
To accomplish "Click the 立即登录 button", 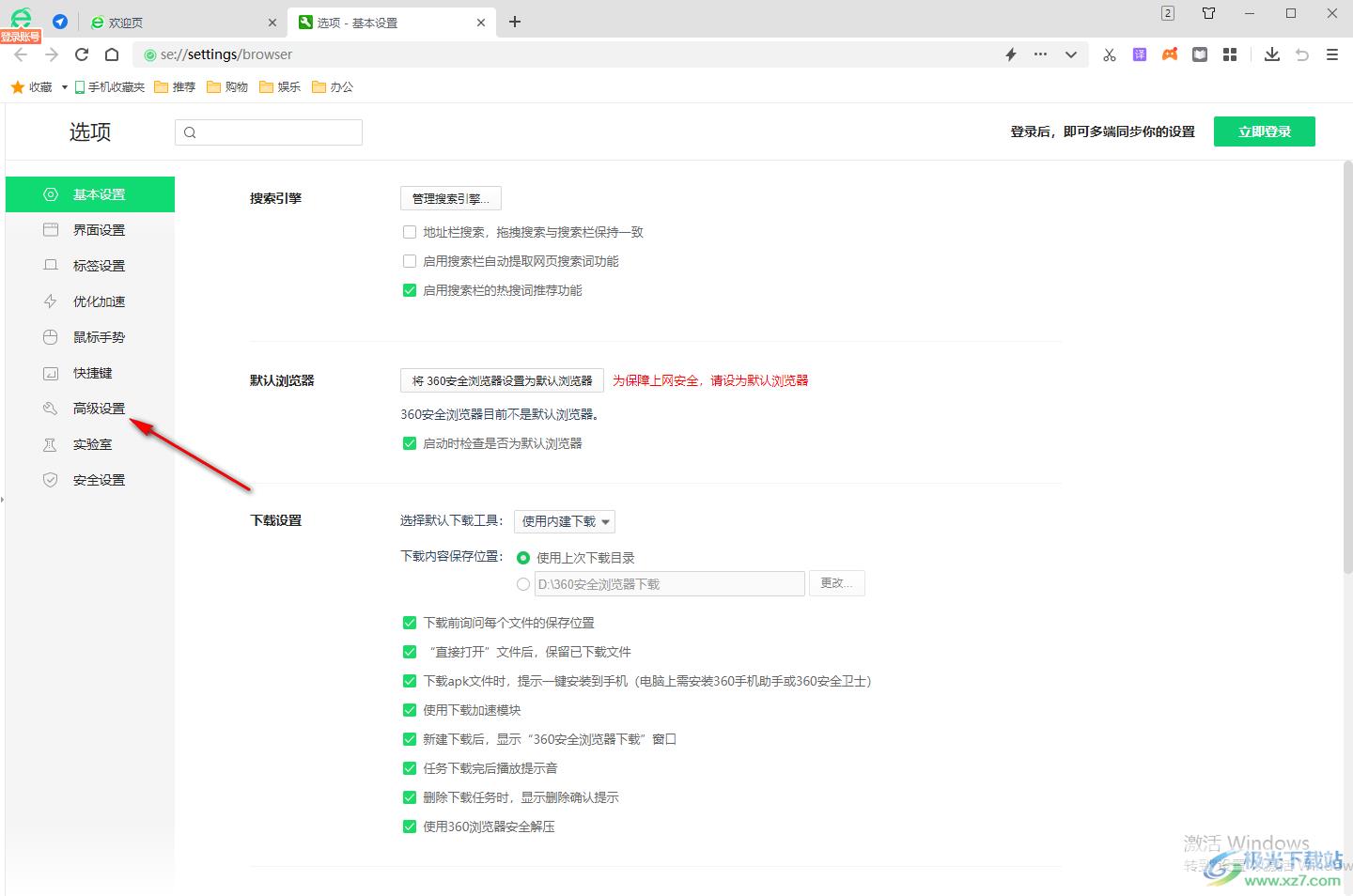I will pos(1265,131).
